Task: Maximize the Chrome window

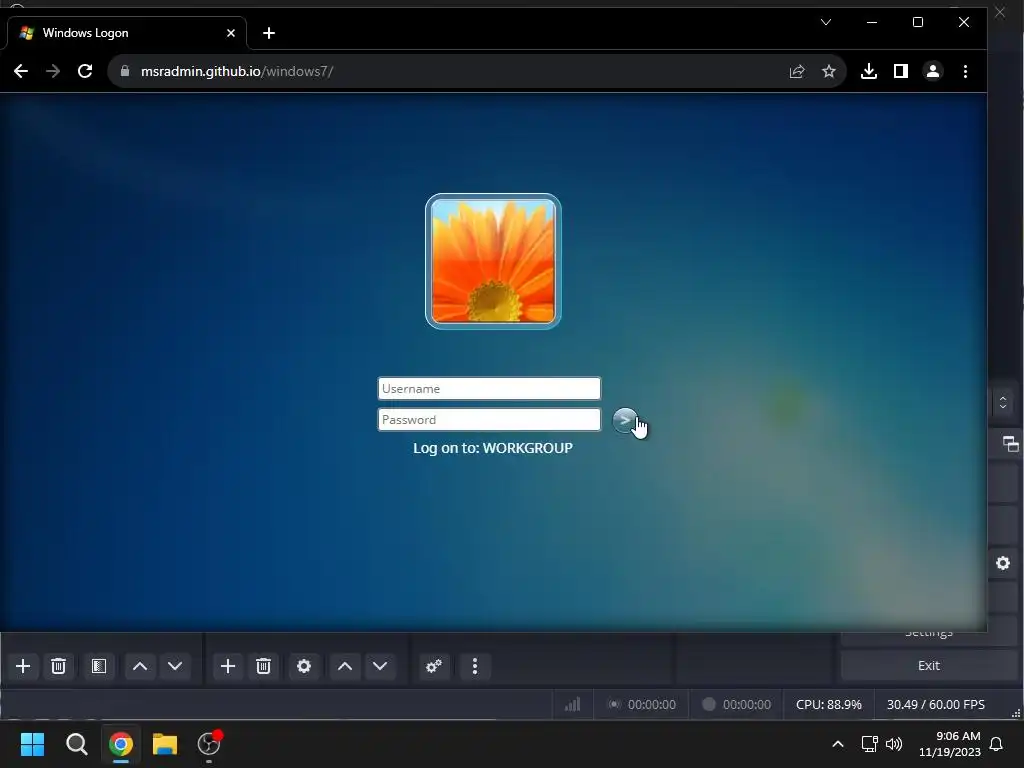Action: click(x=918, y=22)
